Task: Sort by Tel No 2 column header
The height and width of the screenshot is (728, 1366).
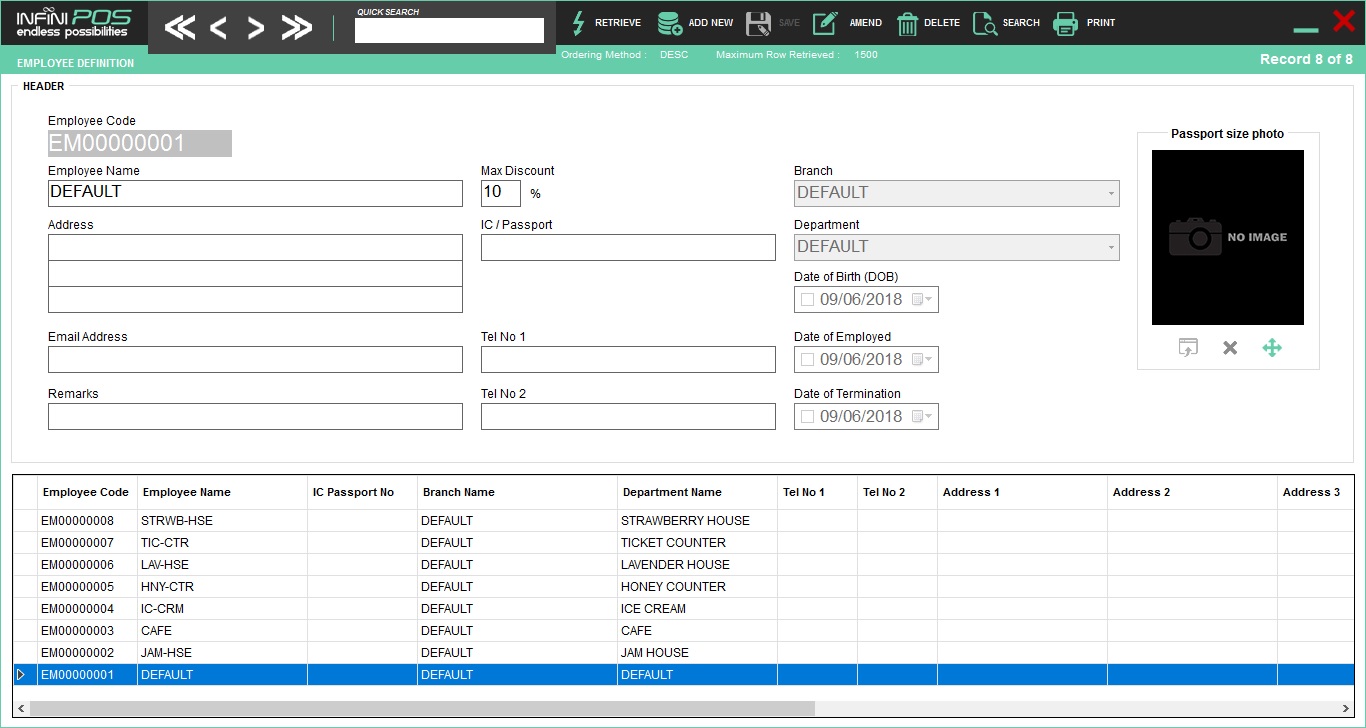Action: click(897, 492)
